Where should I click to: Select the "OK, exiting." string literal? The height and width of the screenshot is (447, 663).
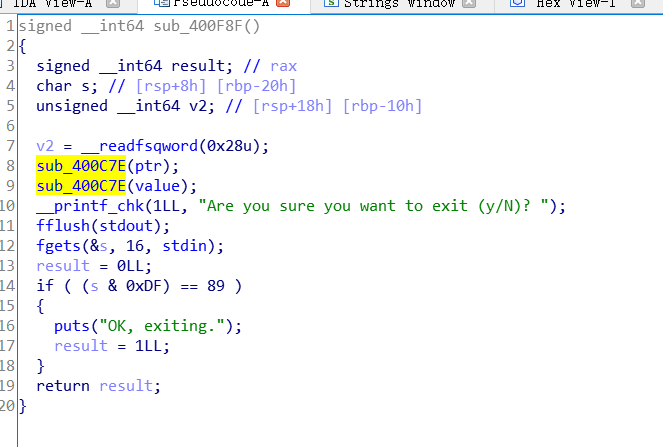(x=161, y=326)
